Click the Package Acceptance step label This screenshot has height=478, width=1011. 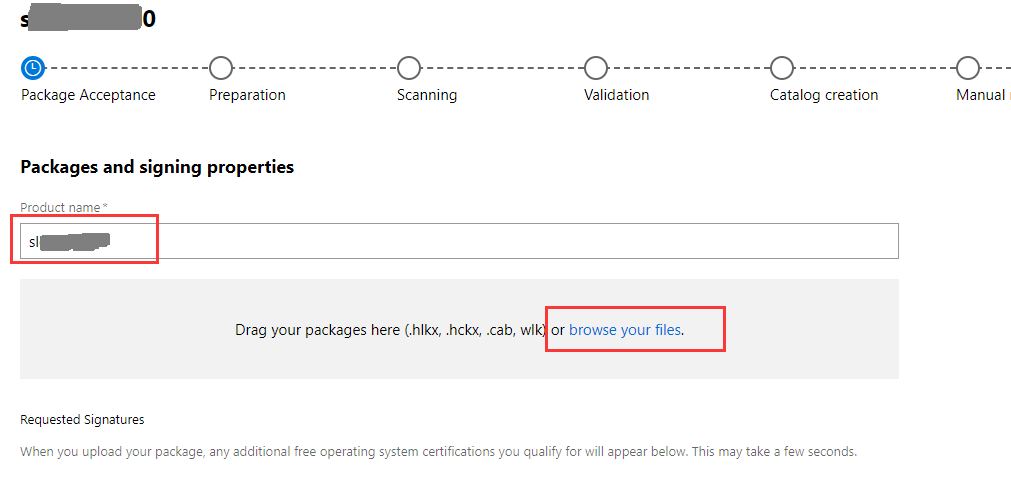(x=88, y=95)
